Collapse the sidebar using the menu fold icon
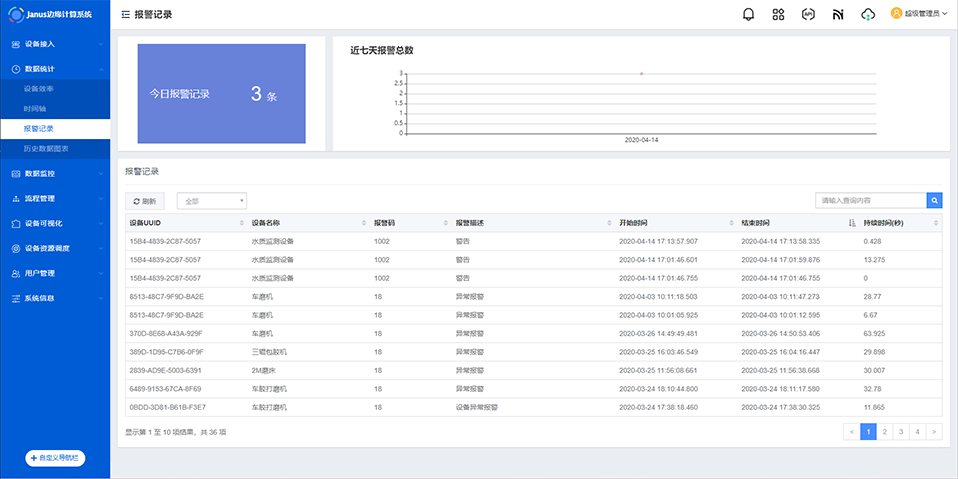958x479 pixels. 125,15
